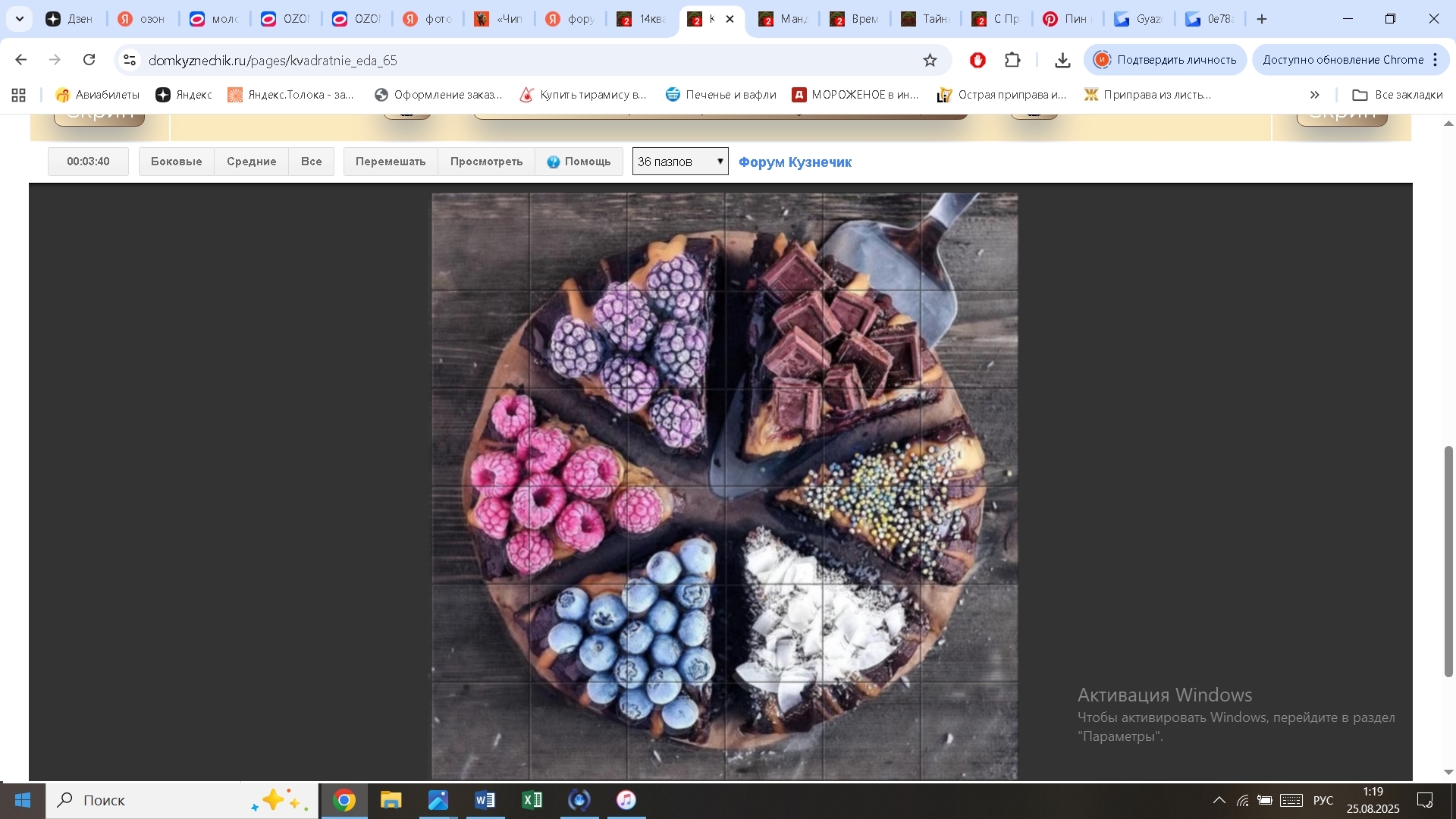Screen dimensions: 1456x819
Task: Open the iTunes music icon in taskbar
Action: click(626, 800)
